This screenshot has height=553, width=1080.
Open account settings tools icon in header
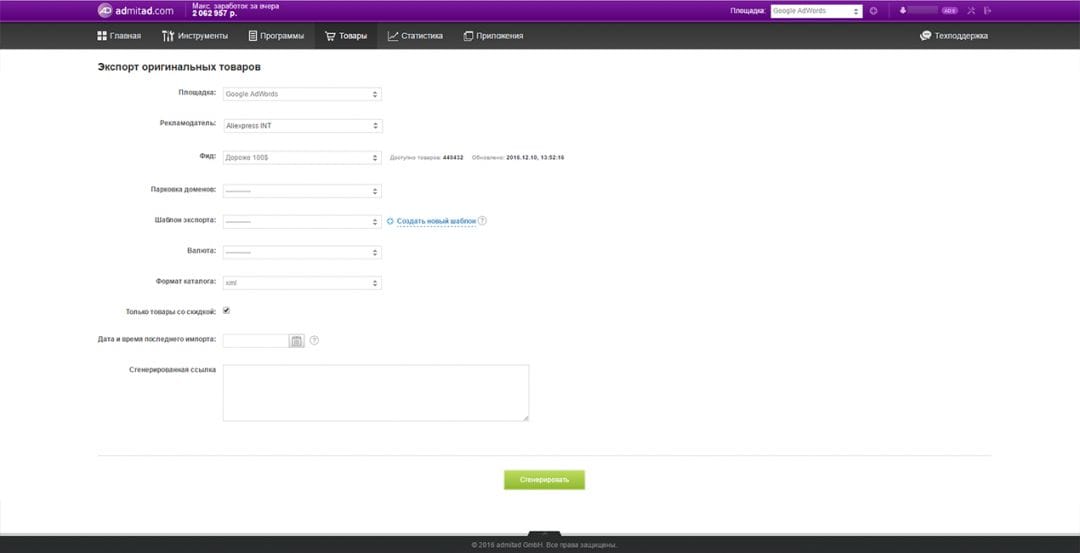click(x=971, y=10)
